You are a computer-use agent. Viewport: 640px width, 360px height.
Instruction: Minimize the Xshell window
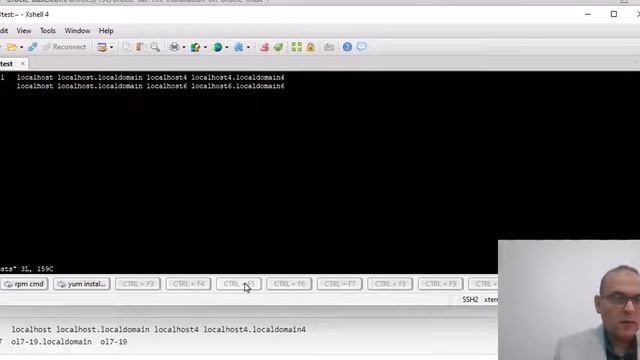click(588, 14)
